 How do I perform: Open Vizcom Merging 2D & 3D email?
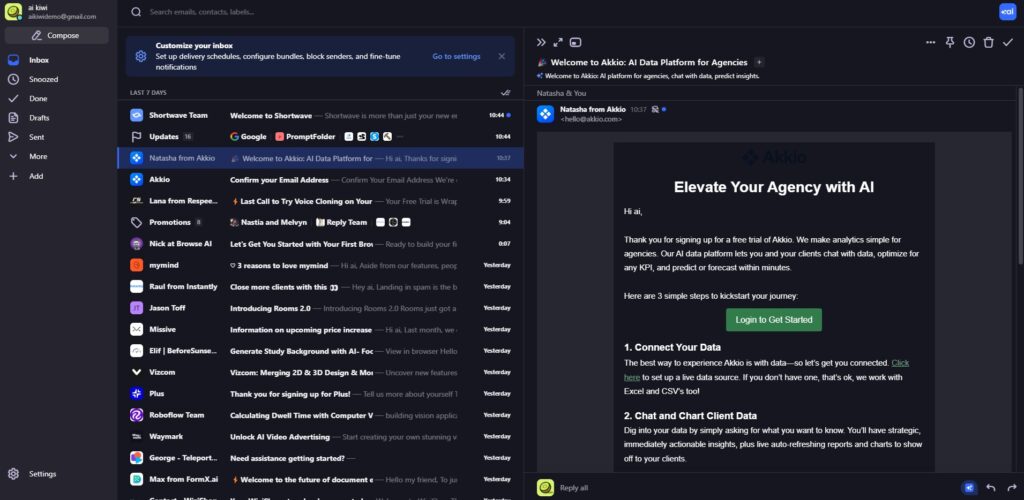point(320,372)
